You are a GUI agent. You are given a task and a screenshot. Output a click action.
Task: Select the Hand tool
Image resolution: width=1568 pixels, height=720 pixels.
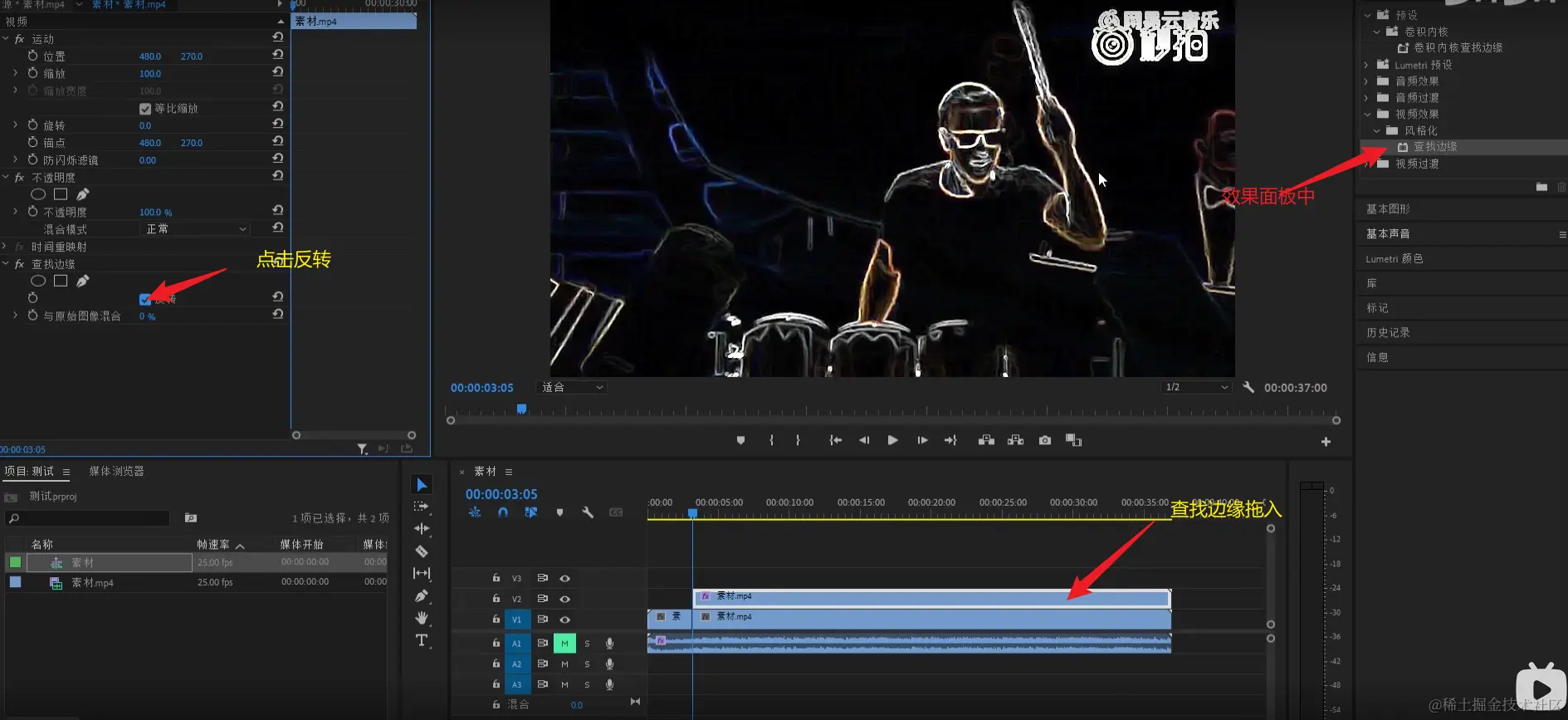click(x=422, y=618)
